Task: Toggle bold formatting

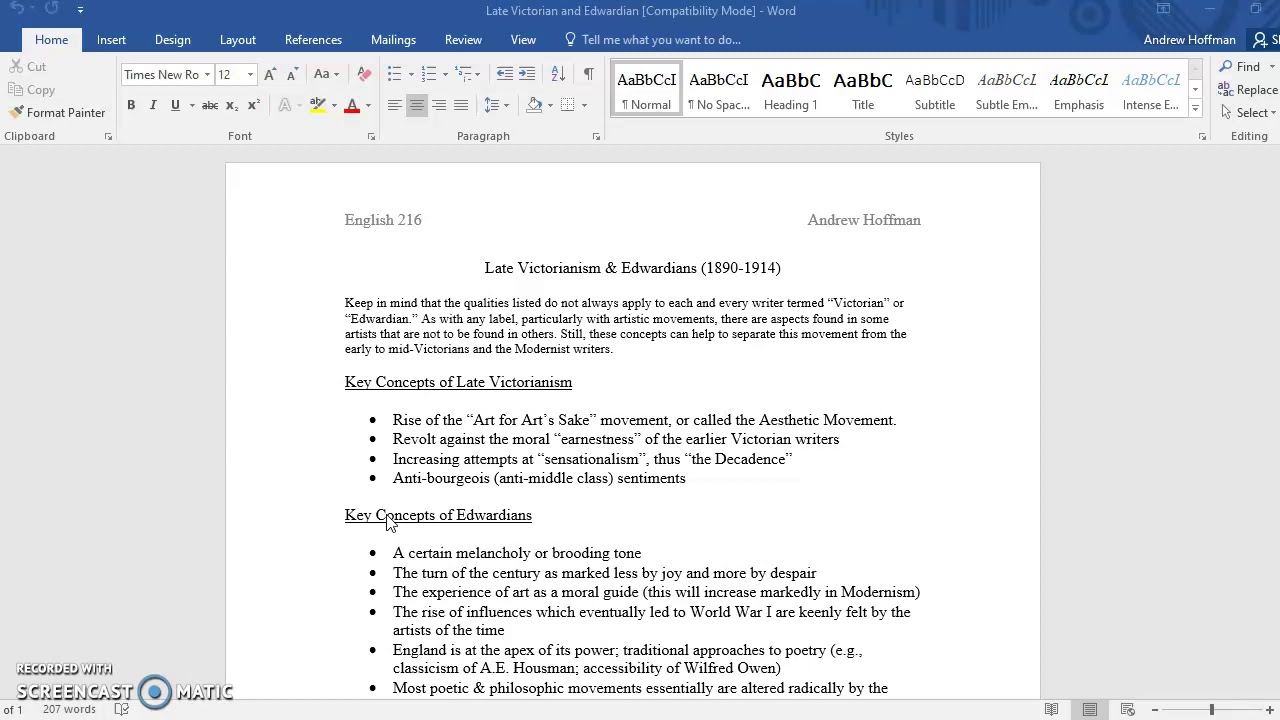Action: (131, 105)
